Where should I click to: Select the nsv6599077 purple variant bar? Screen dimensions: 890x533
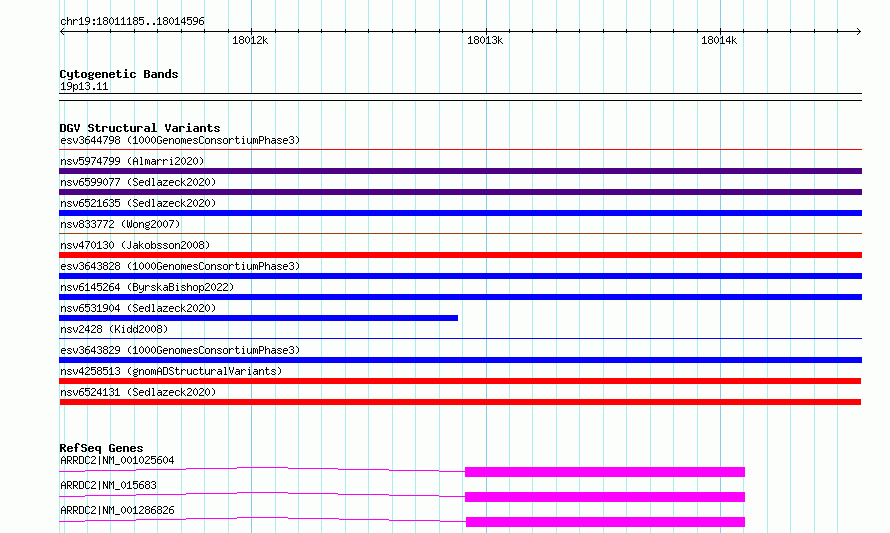pos(460,192)
